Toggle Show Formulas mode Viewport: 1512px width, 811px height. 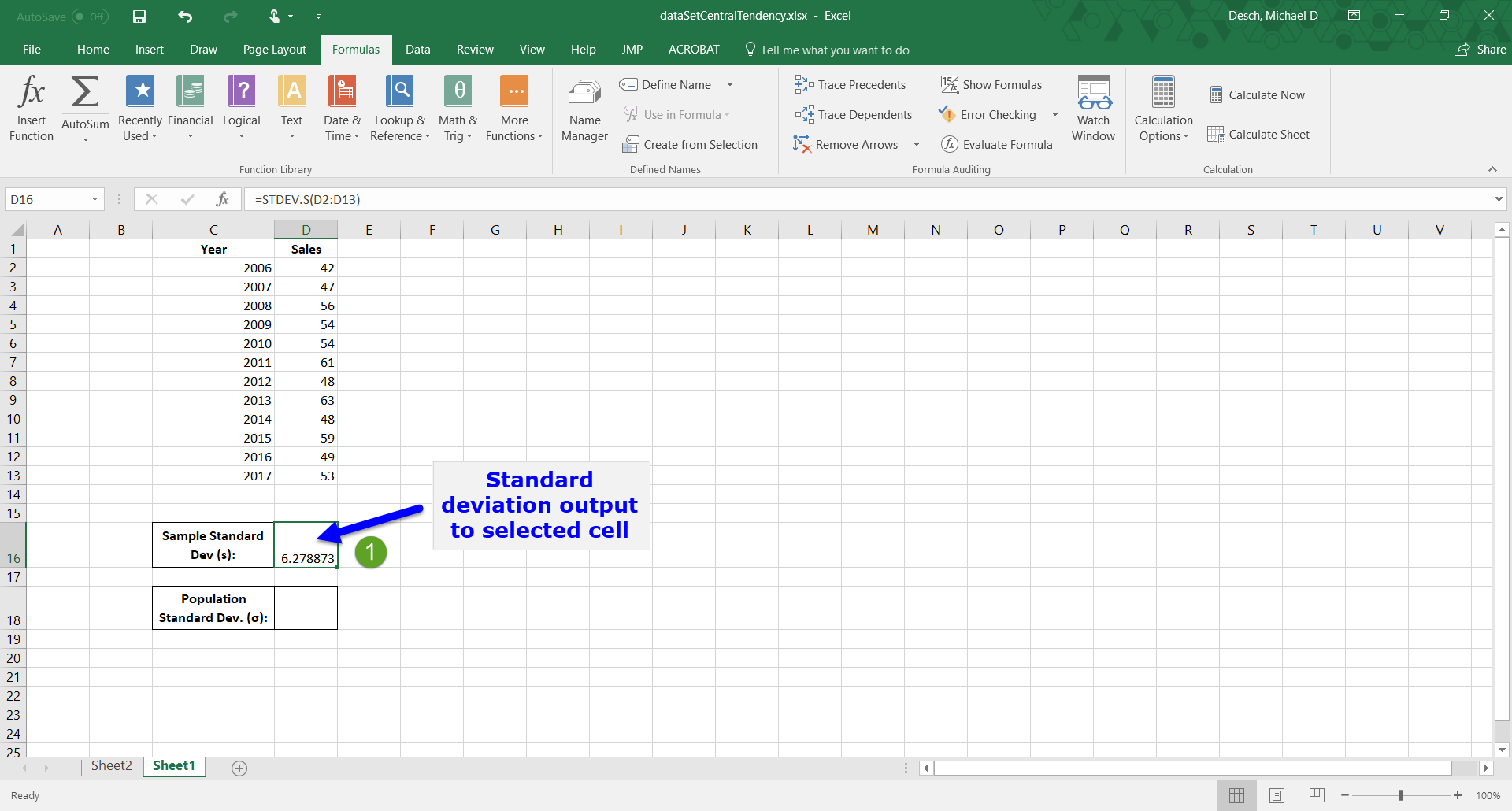tap(991, 85)
